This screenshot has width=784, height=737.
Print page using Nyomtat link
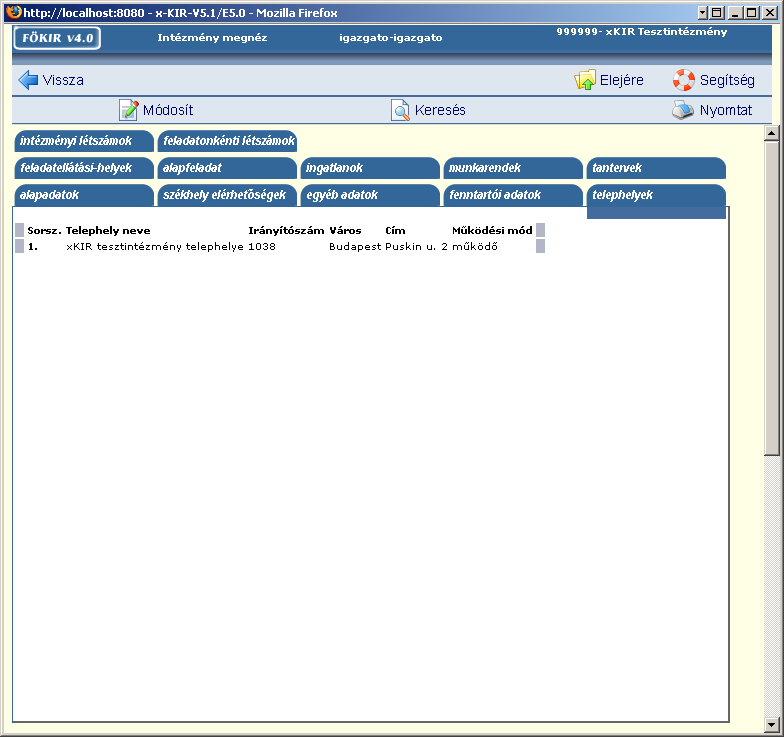pos(726,110)
